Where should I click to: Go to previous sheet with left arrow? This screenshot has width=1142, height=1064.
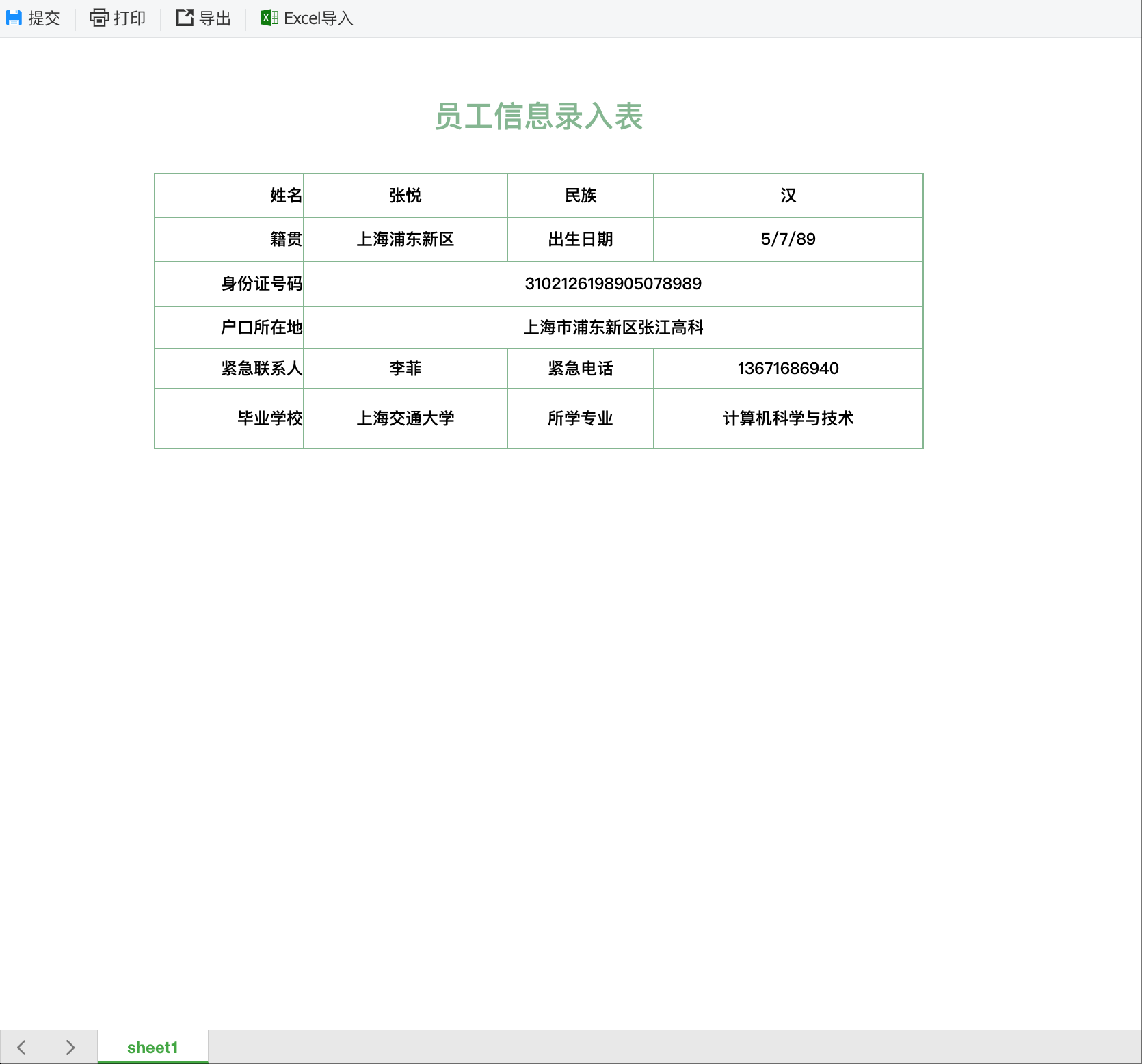click(22, 1047)
